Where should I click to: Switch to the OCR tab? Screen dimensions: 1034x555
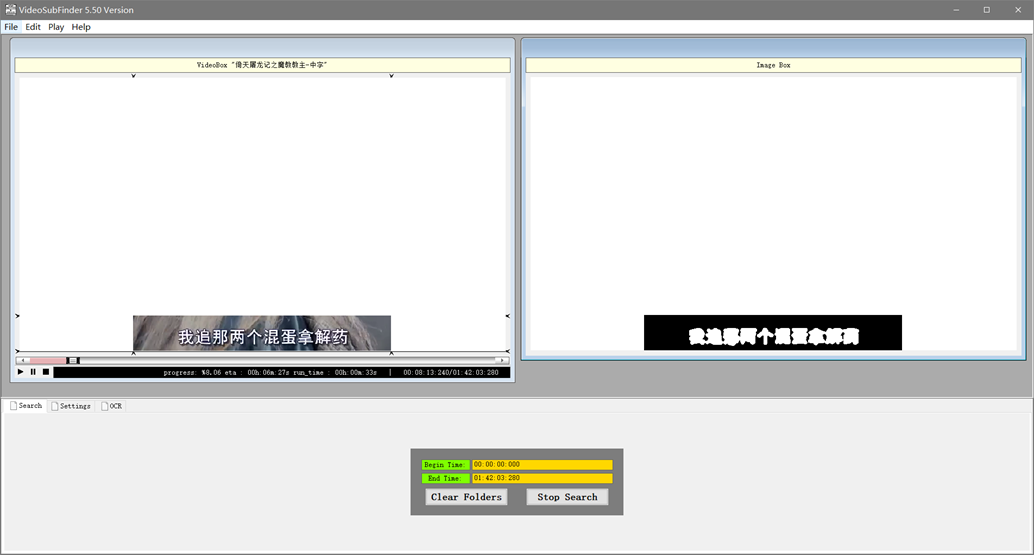coord(111,406)
